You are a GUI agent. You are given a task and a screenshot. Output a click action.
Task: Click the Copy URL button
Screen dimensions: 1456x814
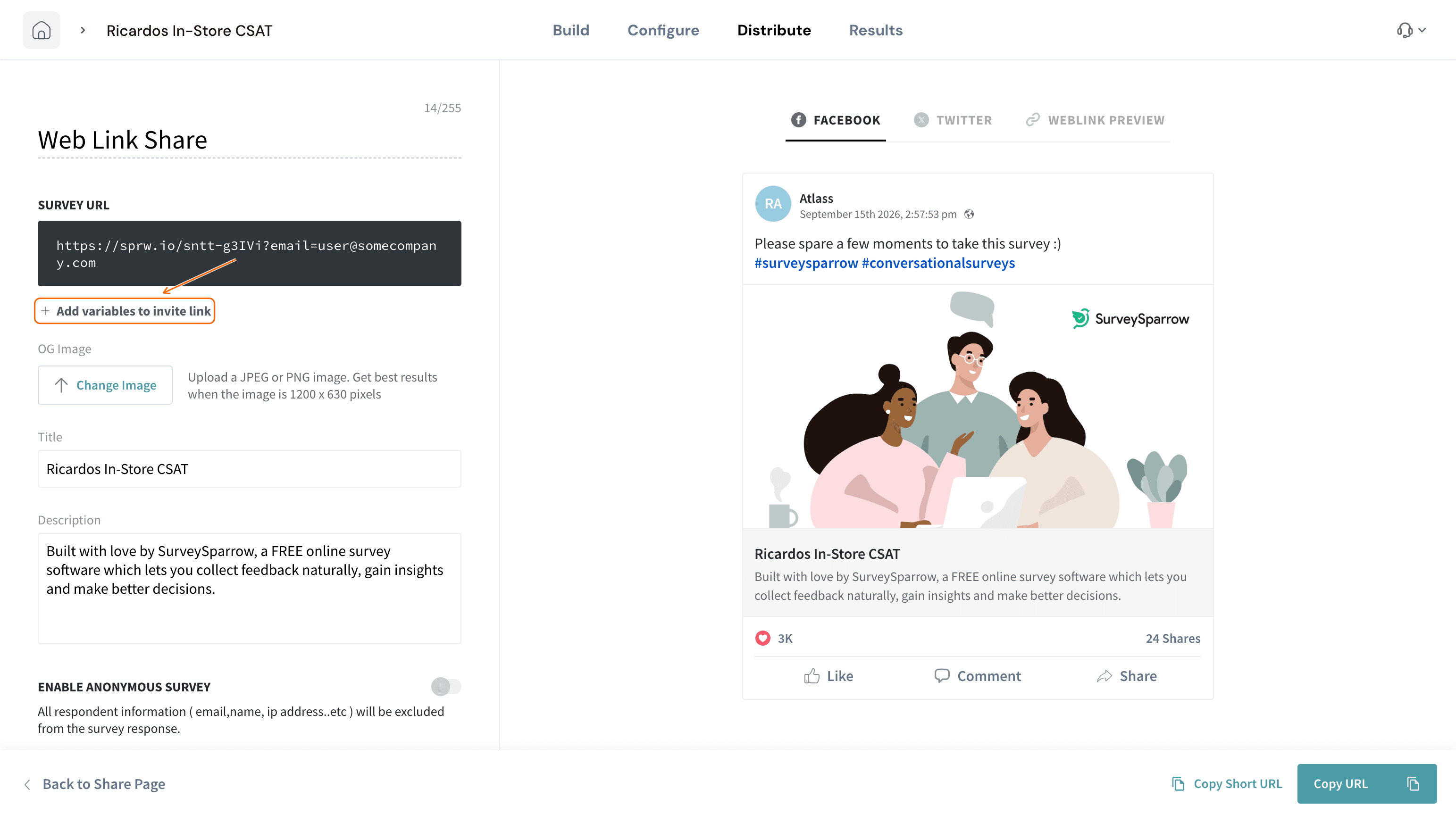click(x=1367, y=784)
